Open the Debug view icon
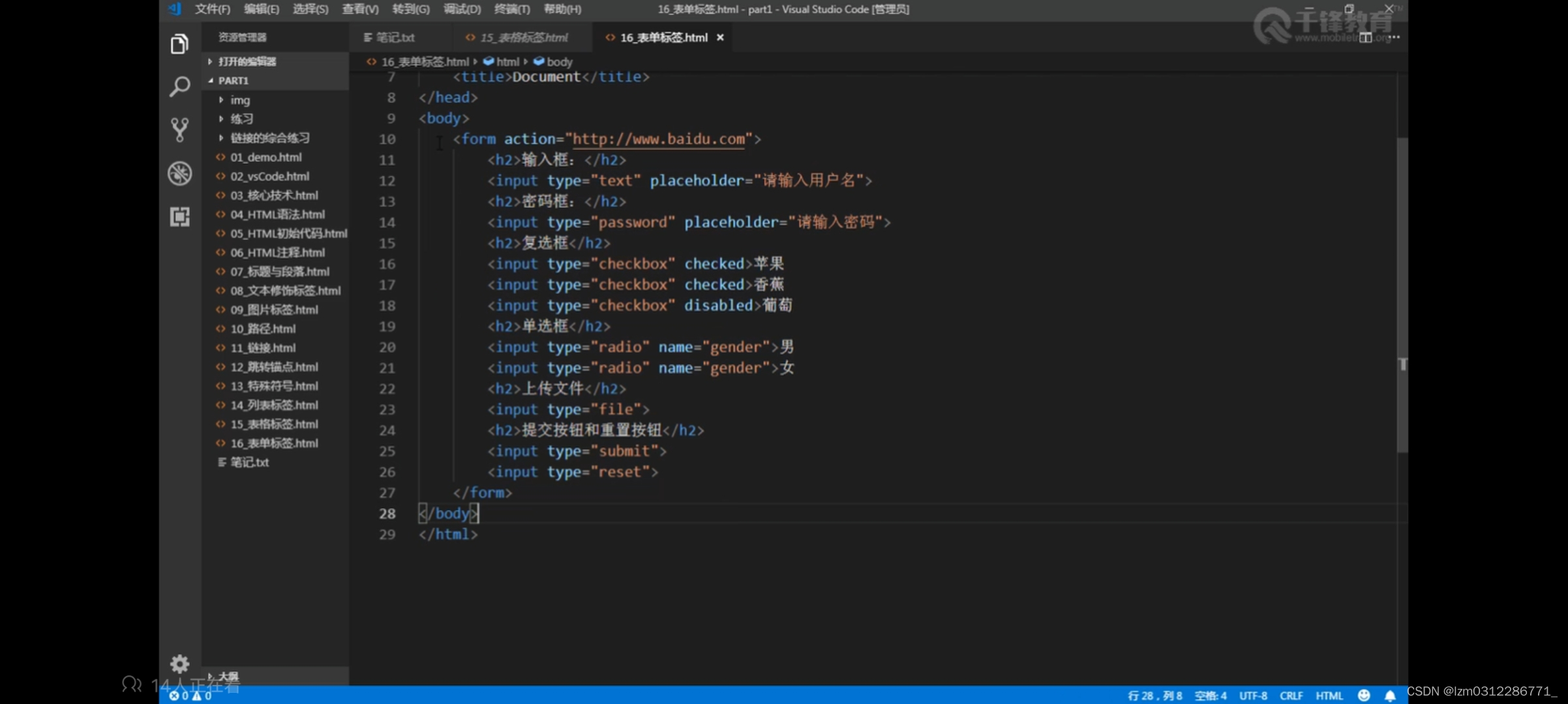The image size is (1568, 704). click(179, 173)
